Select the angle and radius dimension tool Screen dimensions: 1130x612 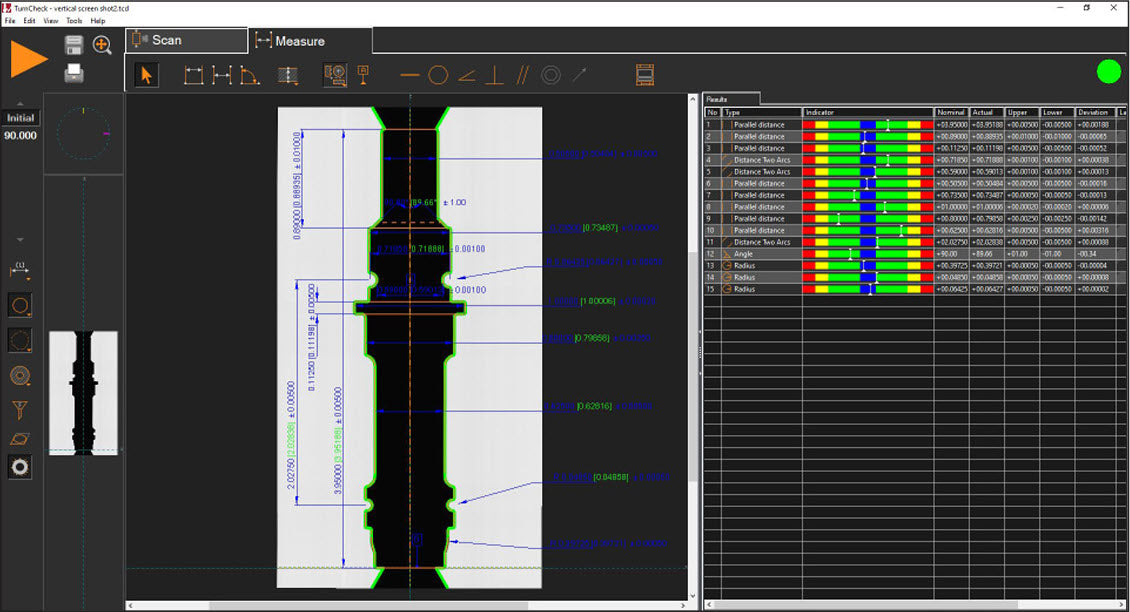pos(249,75)
